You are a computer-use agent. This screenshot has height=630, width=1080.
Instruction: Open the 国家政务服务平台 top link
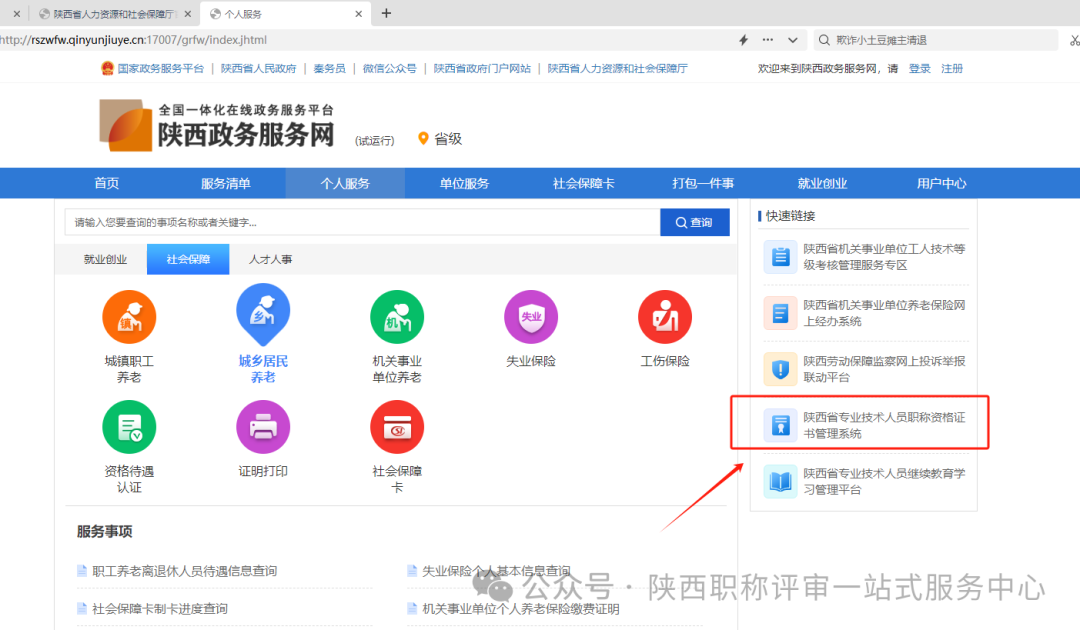[x=160, y=68]
